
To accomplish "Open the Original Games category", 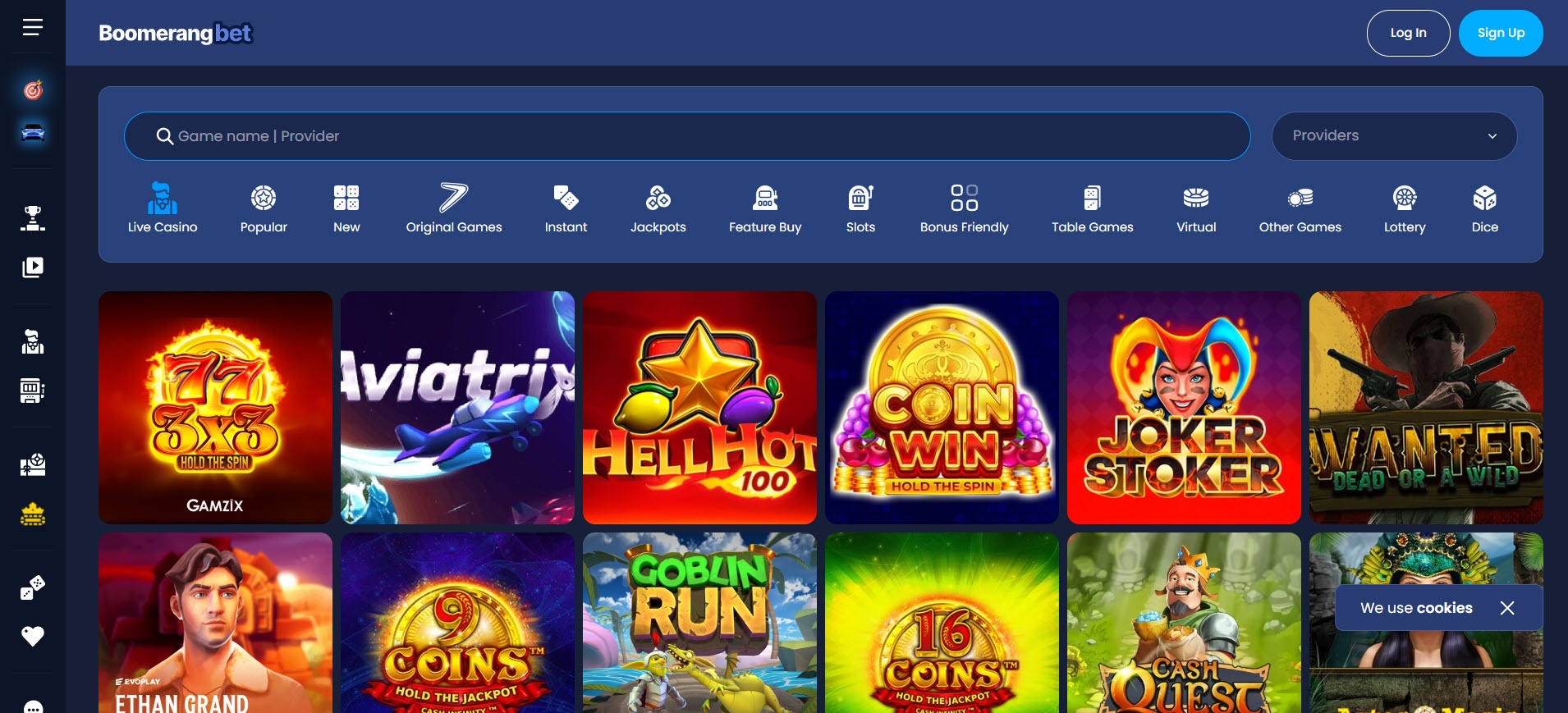I will (454, 208).
